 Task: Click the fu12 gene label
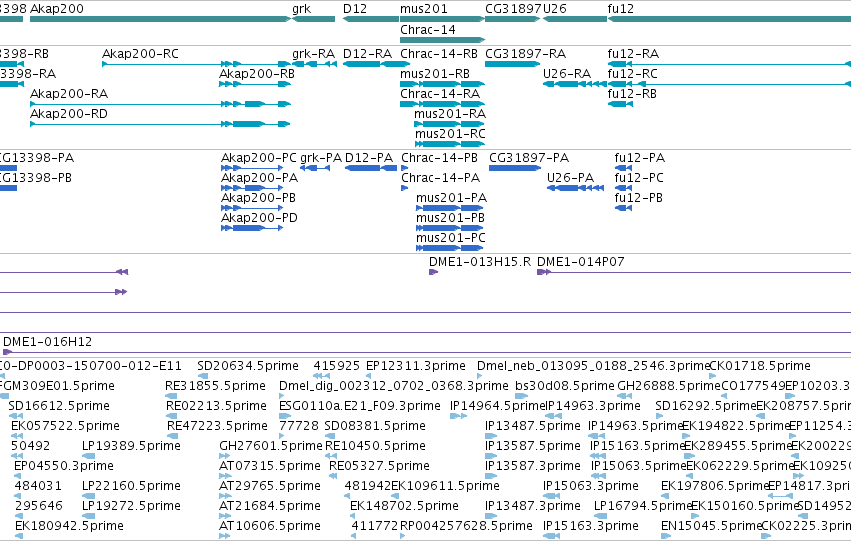620,9
